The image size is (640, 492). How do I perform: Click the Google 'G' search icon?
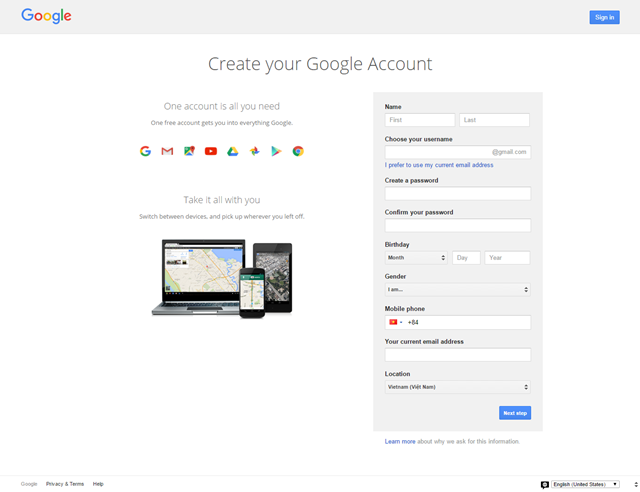point(145,151)
